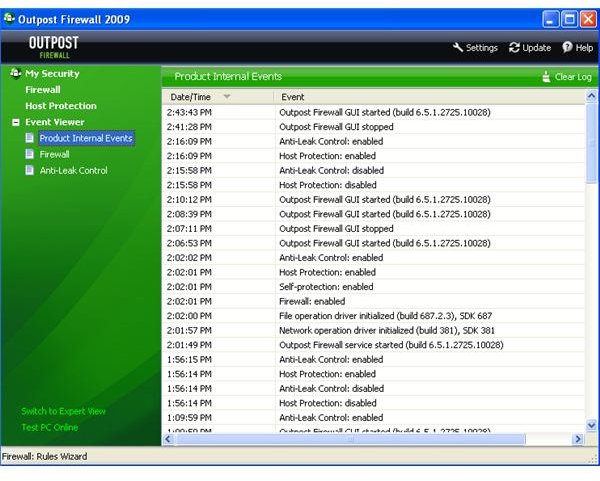Screen dimensions: 600x481
Task: Select the 2:07:11 PM GUI stopped row
Action: click(x=373, y=228)
